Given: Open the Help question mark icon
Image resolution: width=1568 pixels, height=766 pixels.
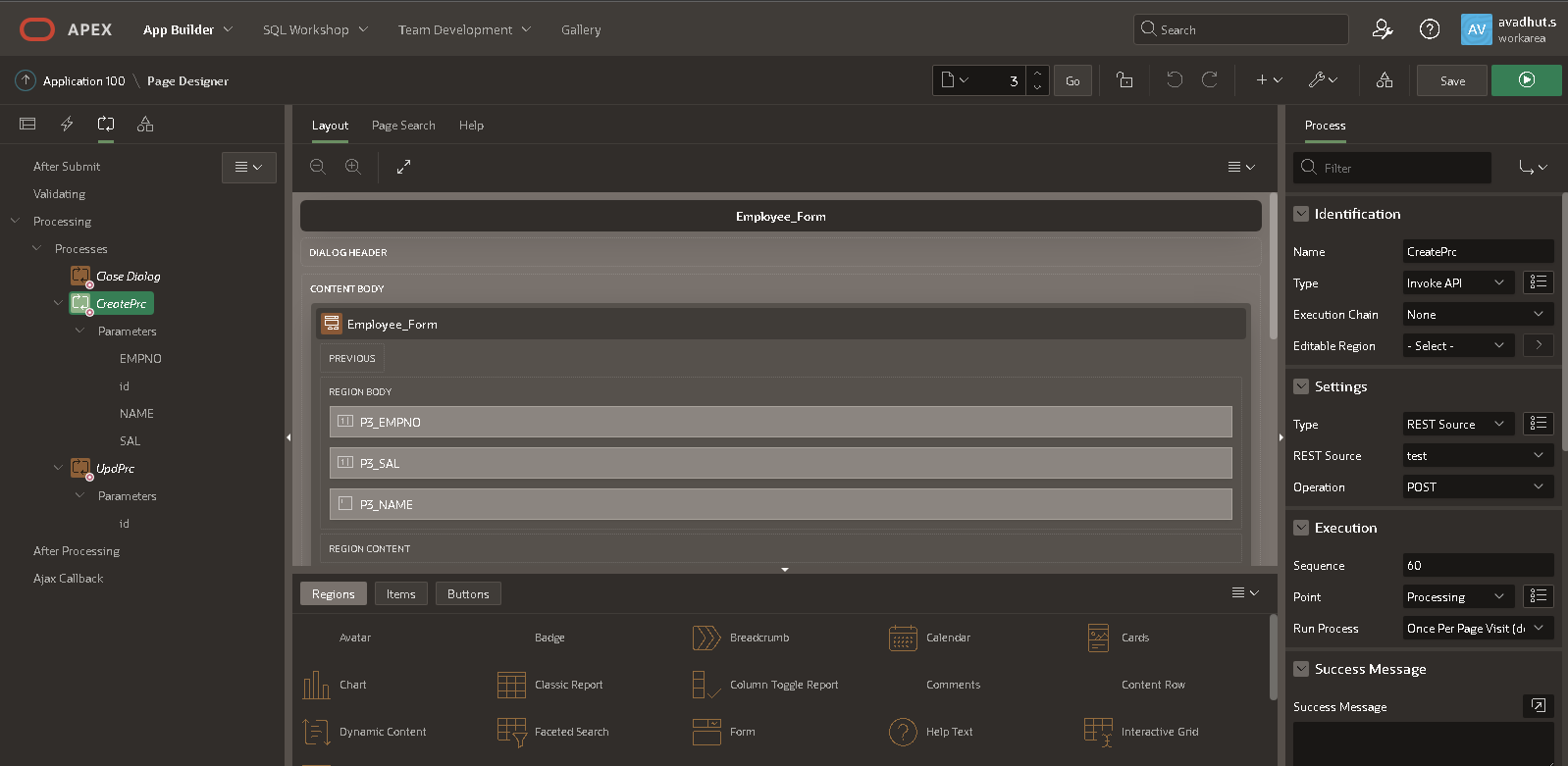Looking at the screenshot, I should pyautogui.click(x=1430, y=29).
